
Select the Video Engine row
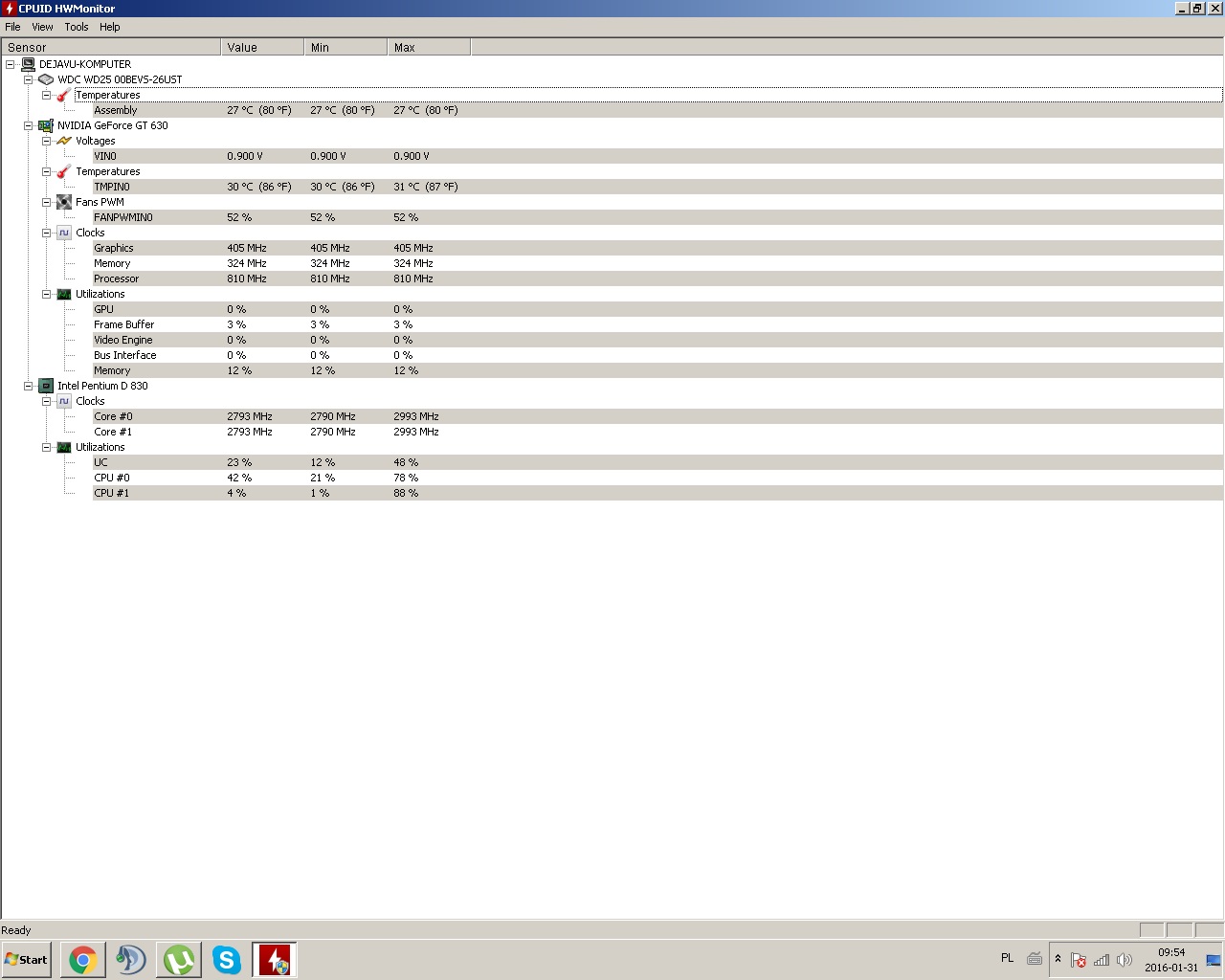tap(657, 340)
